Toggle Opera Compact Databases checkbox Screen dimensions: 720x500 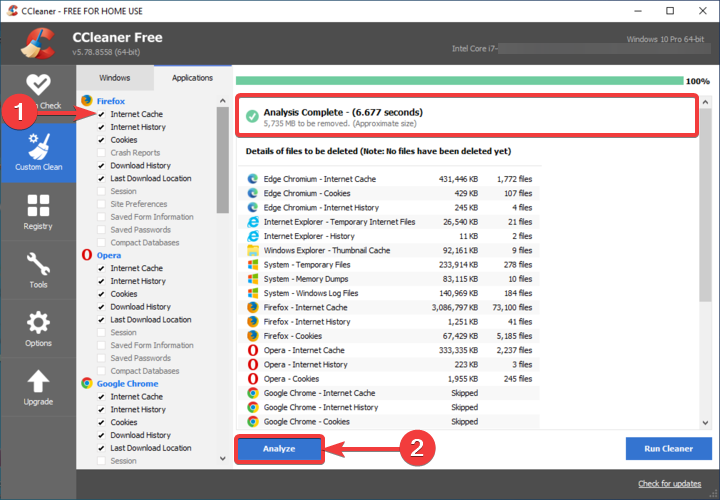pyautogui.click(x=101, y=371)
